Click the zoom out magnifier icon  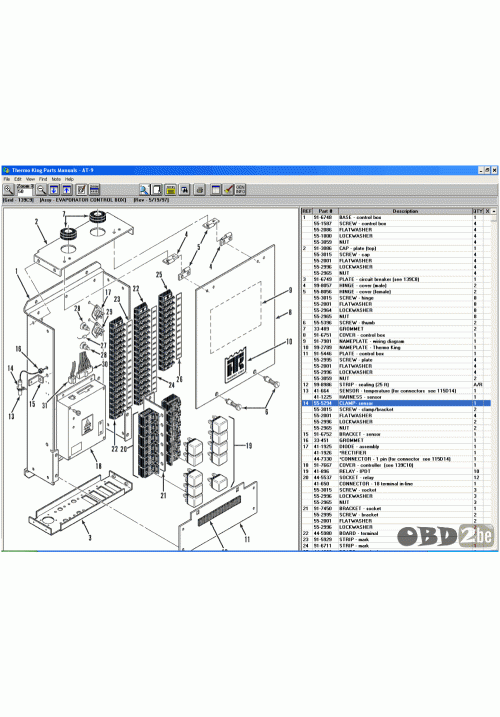point(41,189)
